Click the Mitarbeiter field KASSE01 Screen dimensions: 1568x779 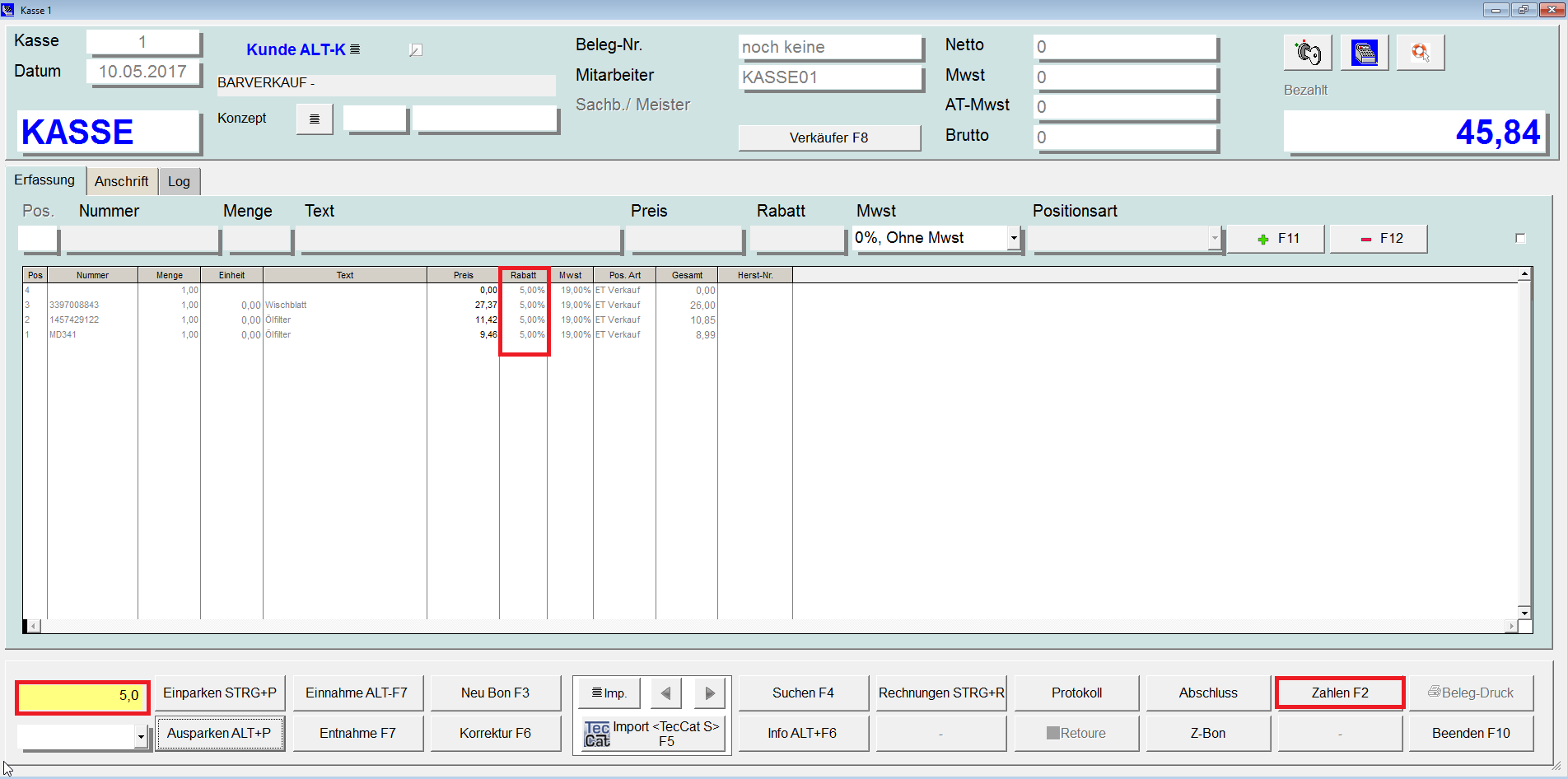[830, 78]
